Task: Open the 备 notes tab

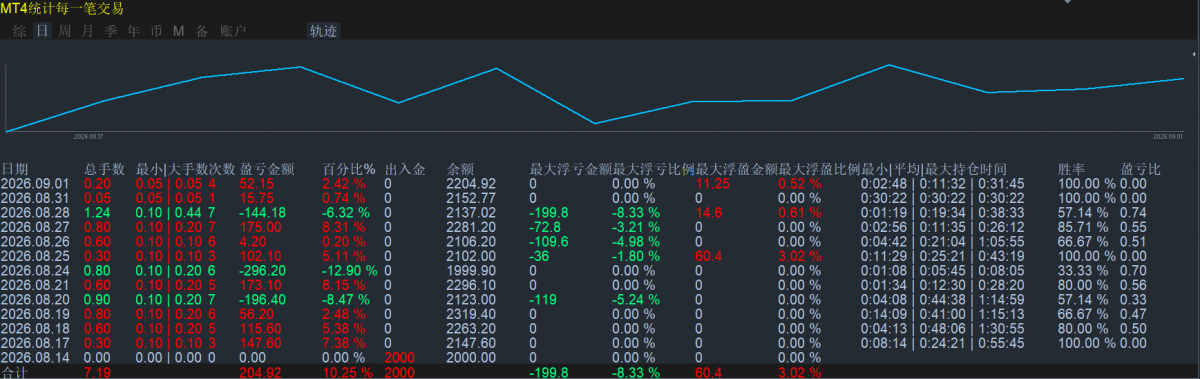Action: (202, 31)
